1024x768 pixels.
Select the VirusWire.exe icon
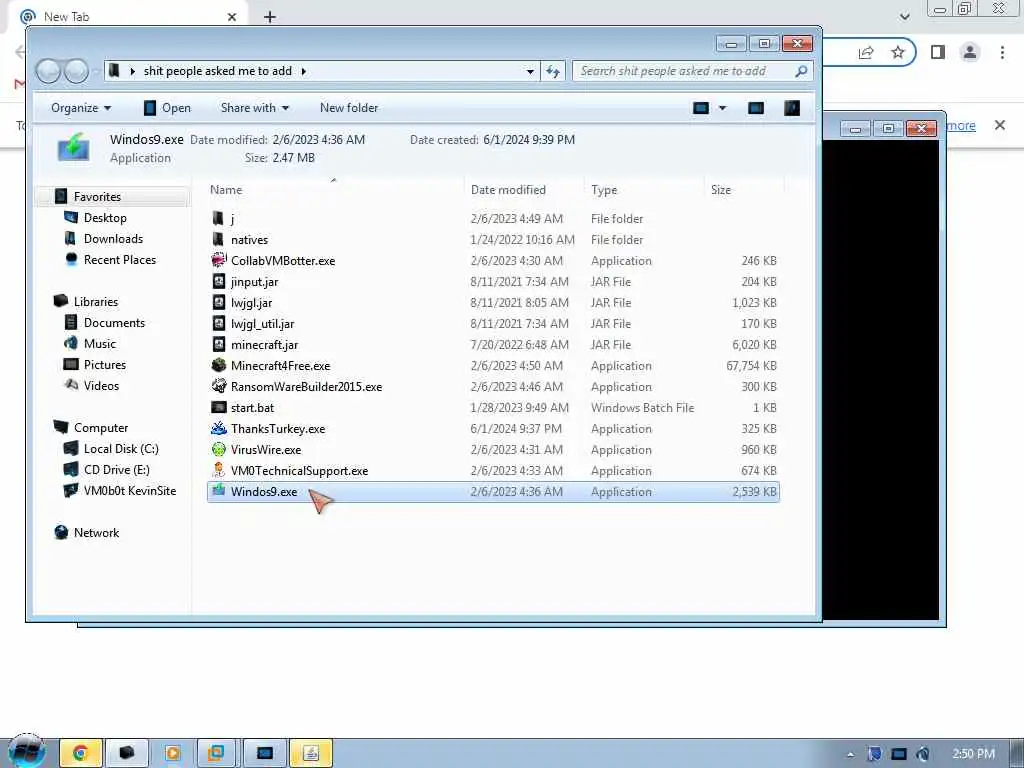tap(218, 449)
